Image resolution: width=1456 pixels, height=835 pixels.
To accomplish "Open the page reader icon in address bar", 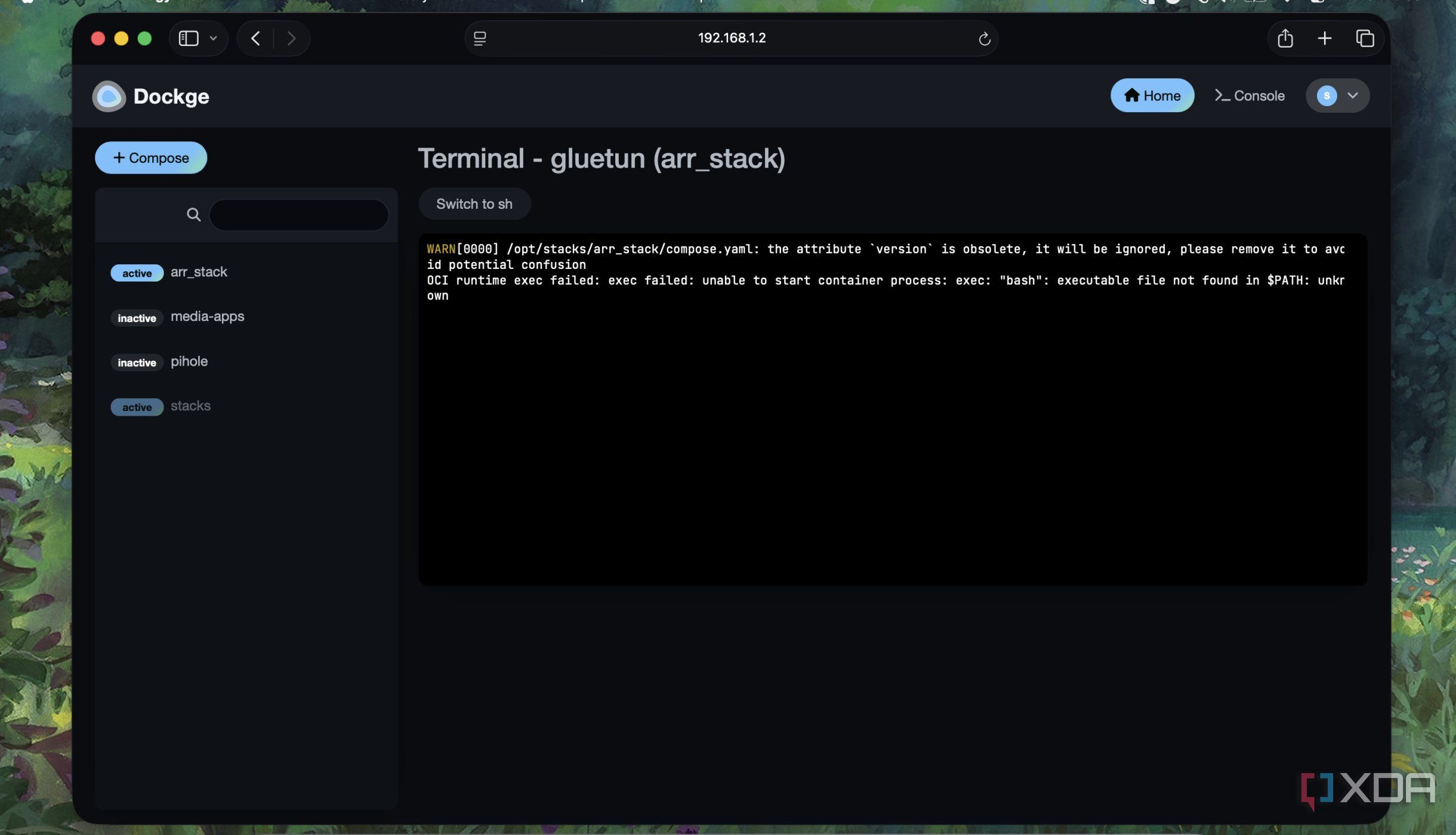I will 480,38.
